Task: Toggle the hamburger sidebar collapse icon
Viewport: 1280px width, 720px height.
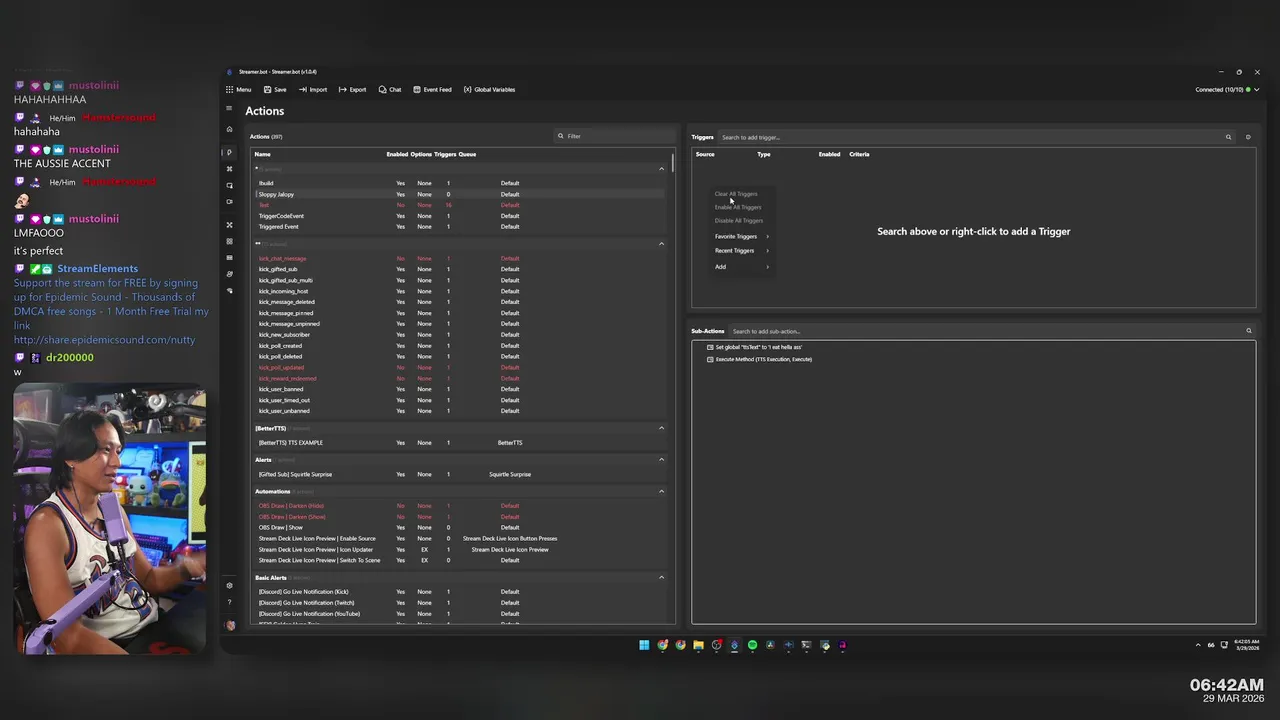Action: pyautogui.click(x=229, y=109)
